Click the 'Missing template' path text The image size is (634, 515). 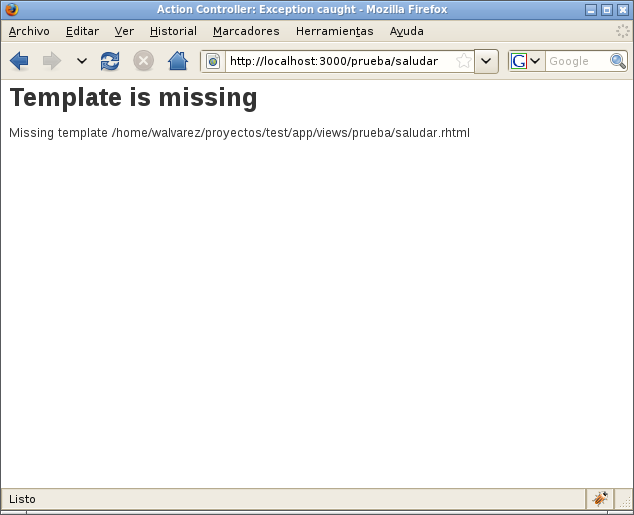click(239, 133)
